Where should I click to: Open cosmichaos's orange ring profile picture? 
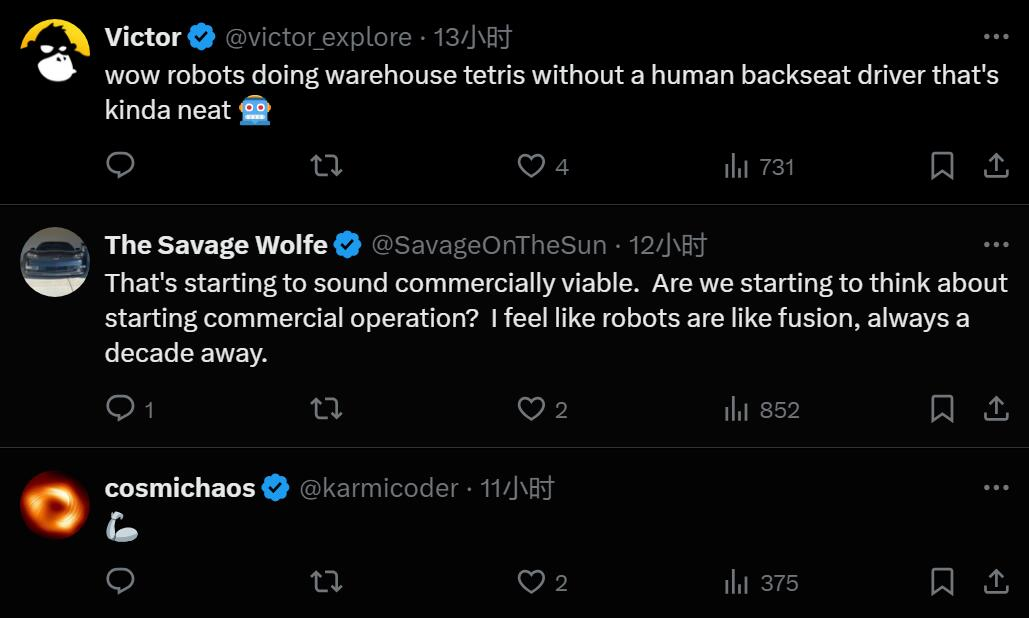(54, 505)
